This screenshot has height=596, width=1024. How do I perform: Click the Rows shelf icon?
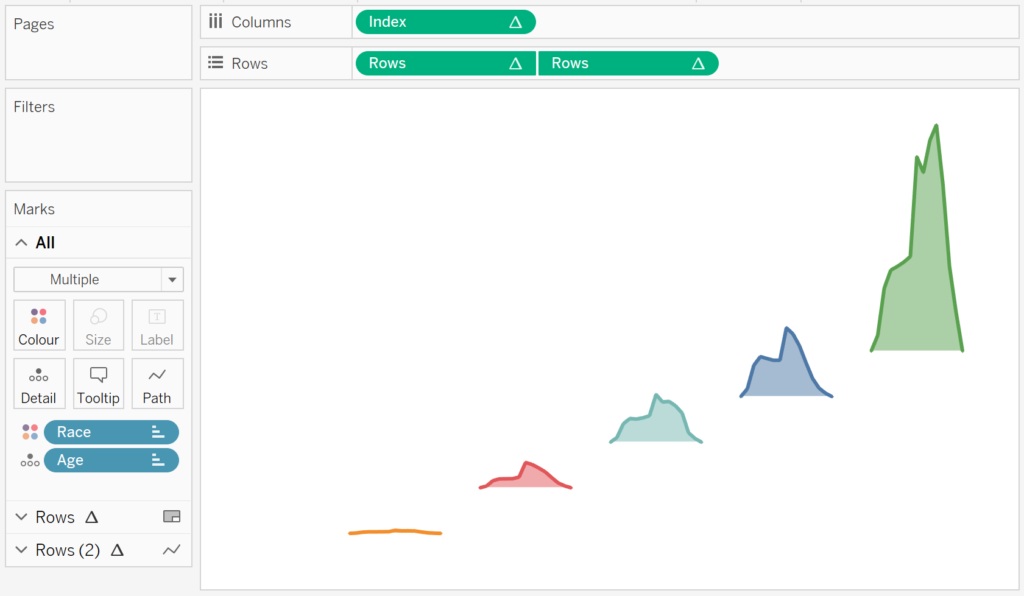[x=216, y=63]
